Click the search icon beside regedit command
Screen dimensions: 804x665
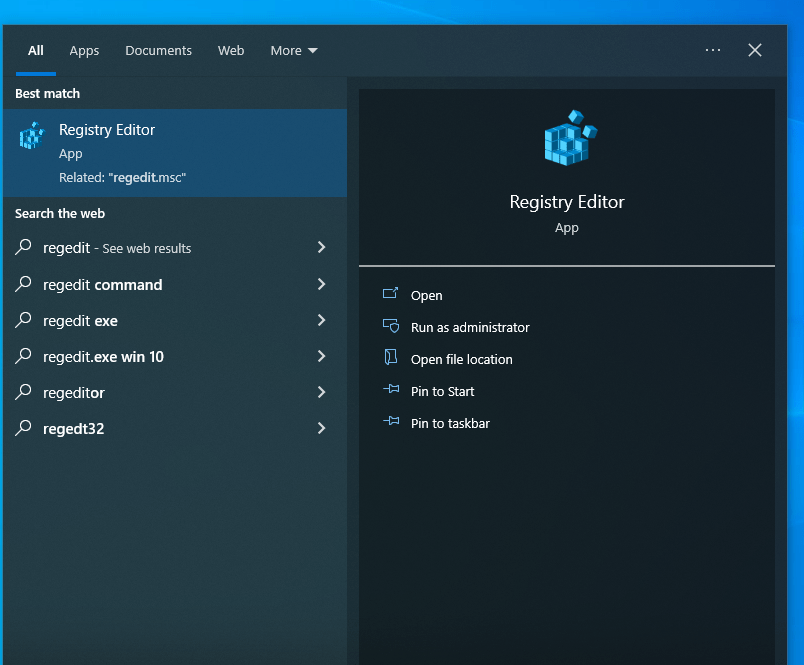pyautogui.click(x=24, y=284)
